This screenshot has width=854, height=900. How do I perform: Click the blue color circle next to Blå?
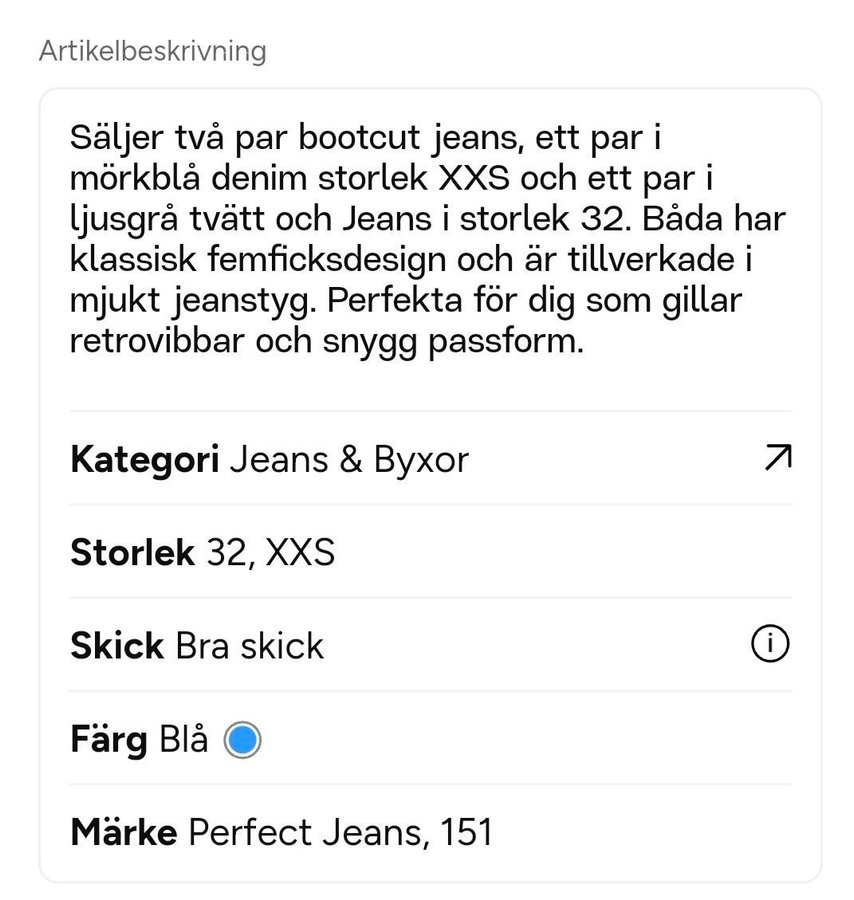coord(243,740)
